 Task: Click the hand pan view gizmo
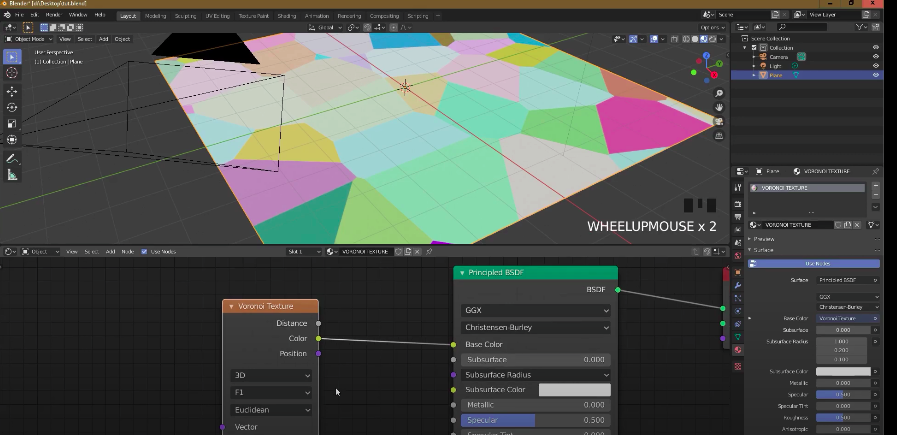pyautogui.click(x=719, y=108)
